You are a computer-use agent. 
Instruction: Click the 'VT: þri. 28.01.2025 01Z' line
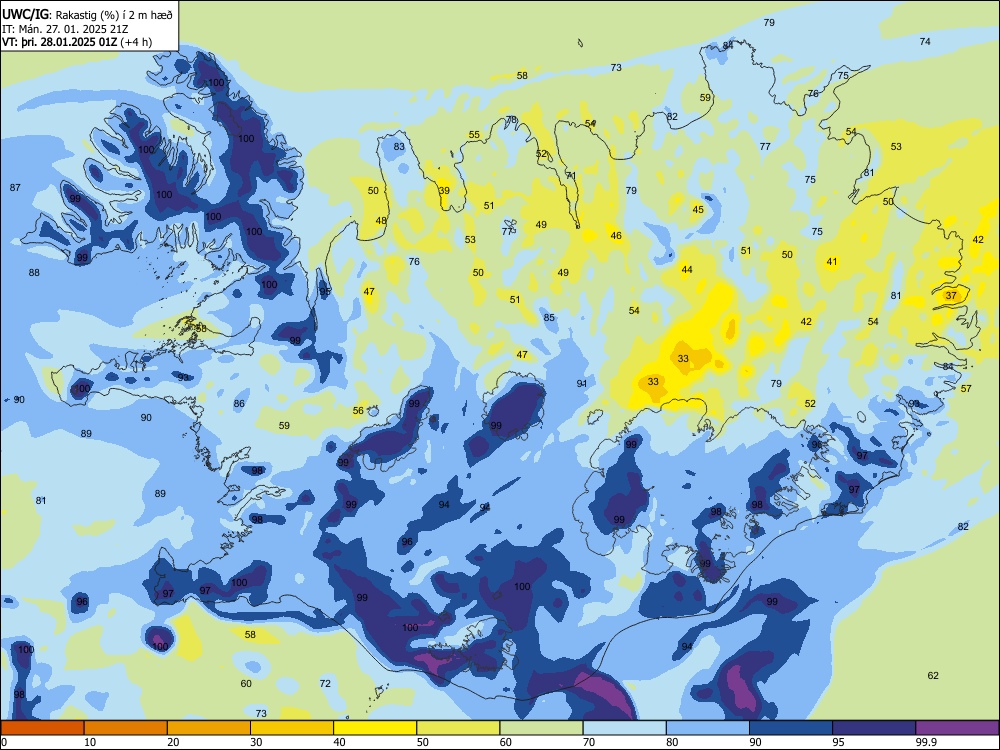coord(59,42)
